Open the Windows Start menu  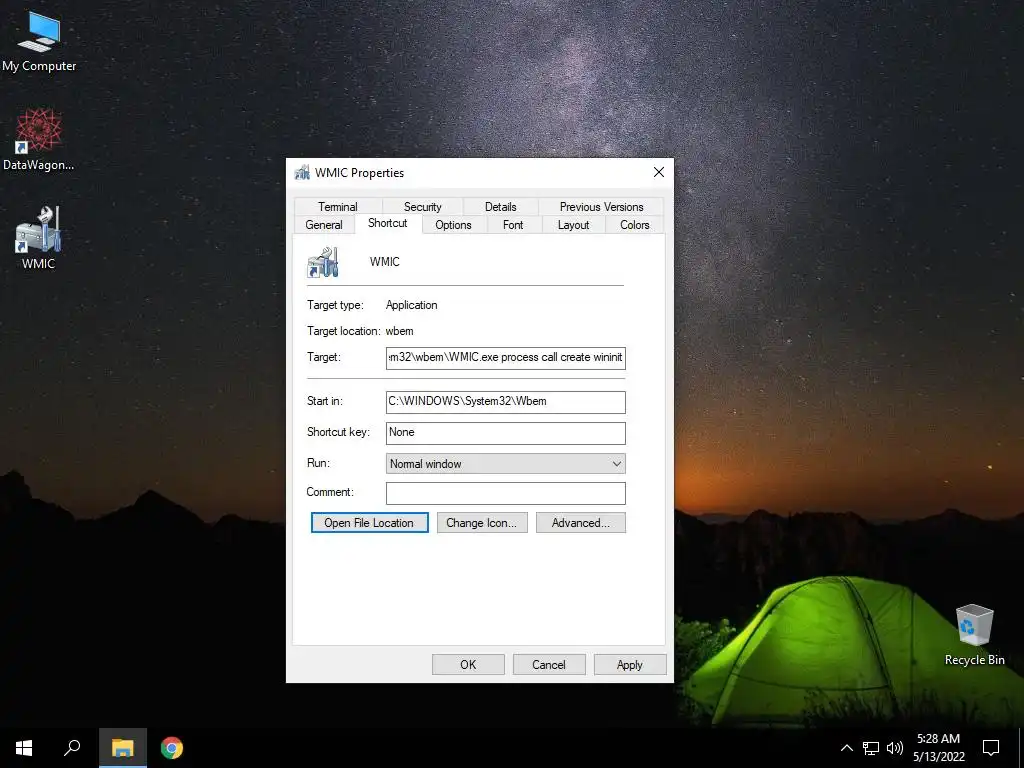tap(24, 748)
